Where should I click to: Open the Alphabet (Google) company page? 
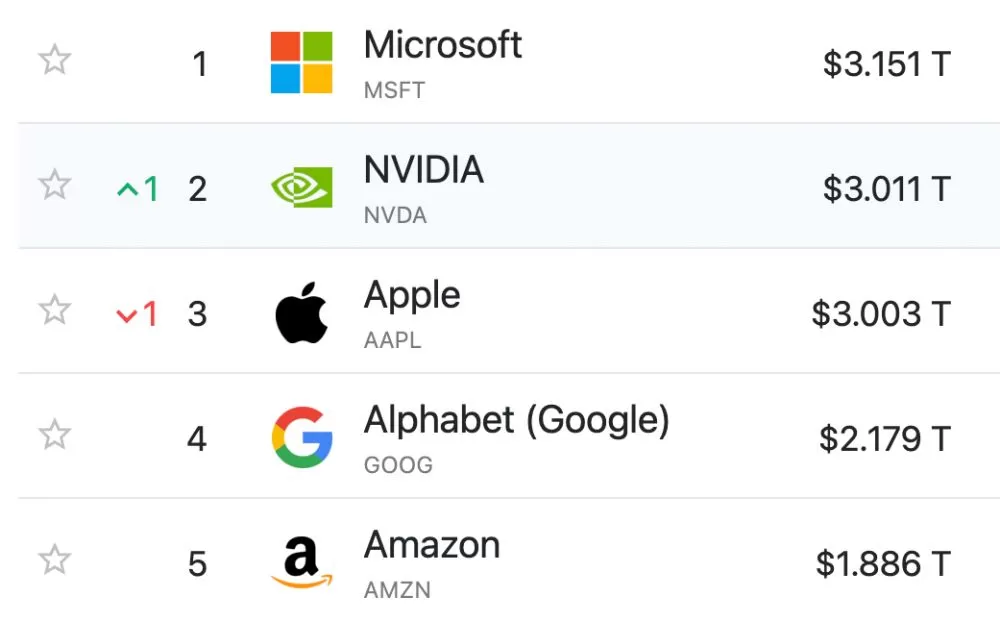click(x=517, y=420)
